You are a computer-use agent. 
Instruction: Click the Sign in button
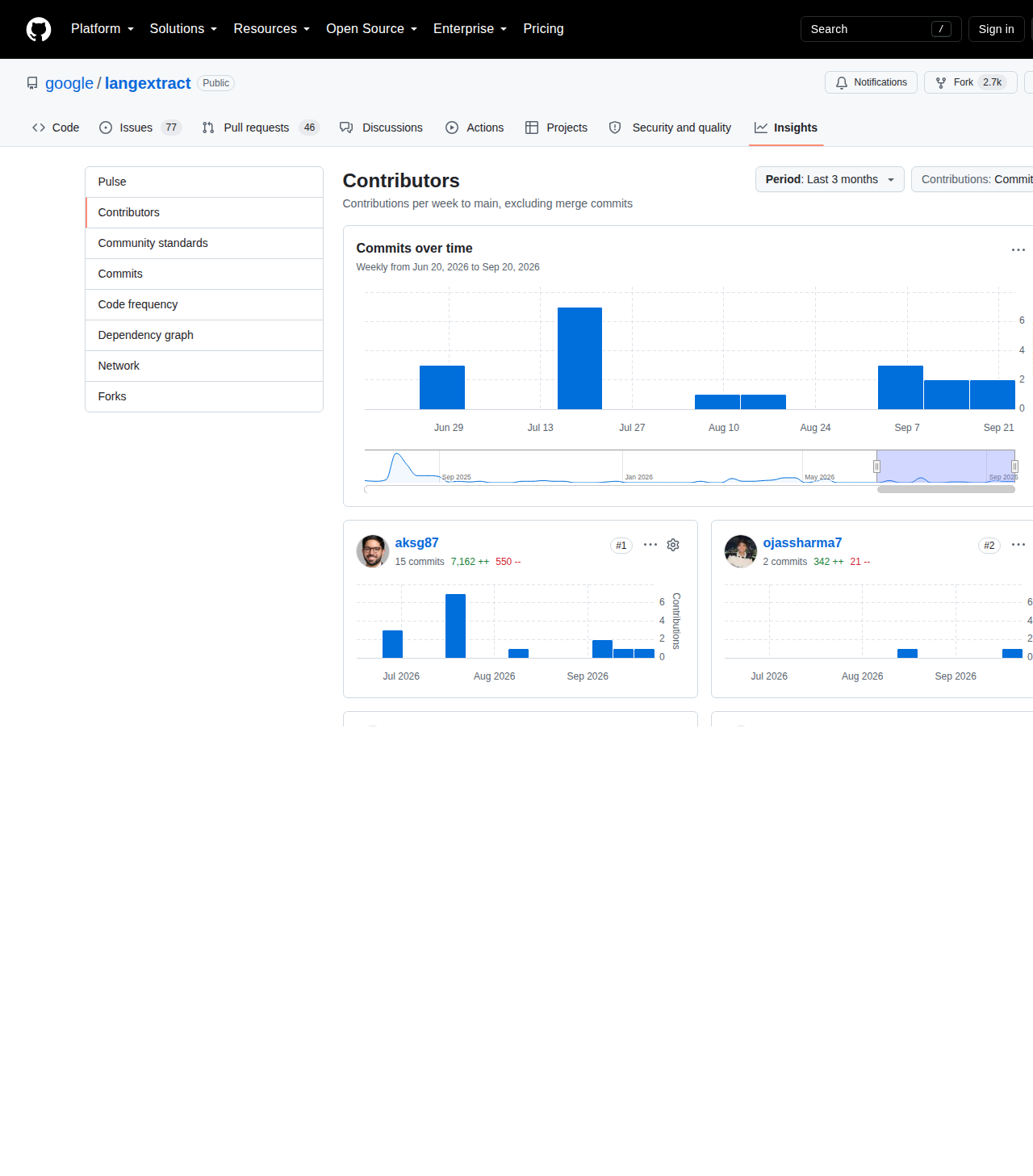point(996,29)
